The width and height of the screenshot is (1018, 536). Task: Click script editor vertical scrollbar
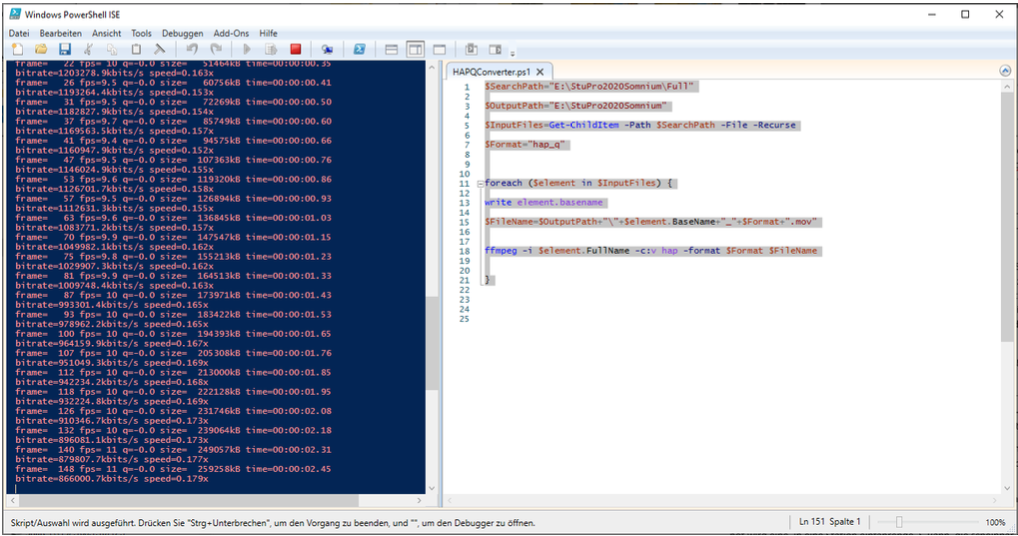click(1007, 217)
